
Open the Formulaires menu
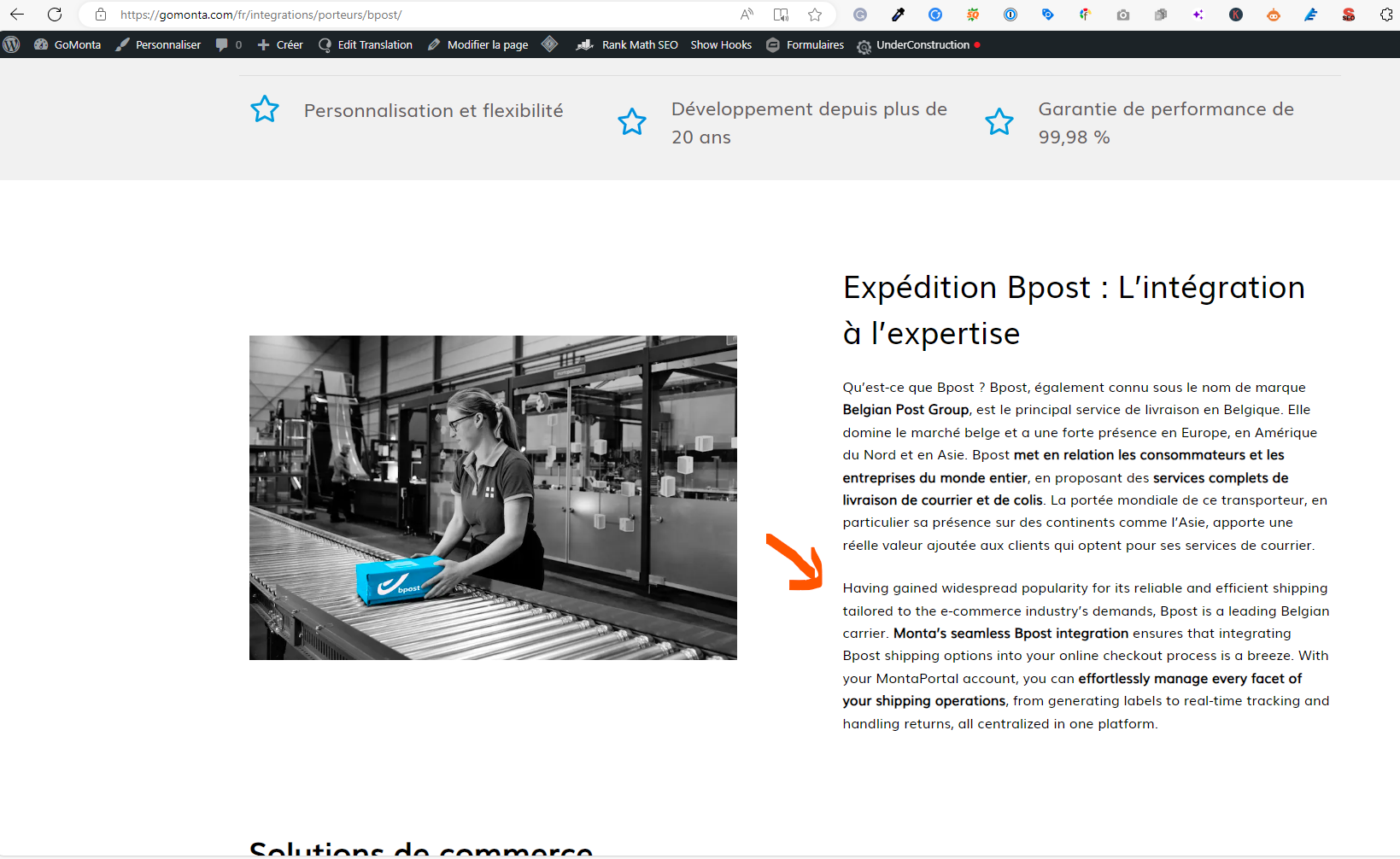(x=805, y=44)
